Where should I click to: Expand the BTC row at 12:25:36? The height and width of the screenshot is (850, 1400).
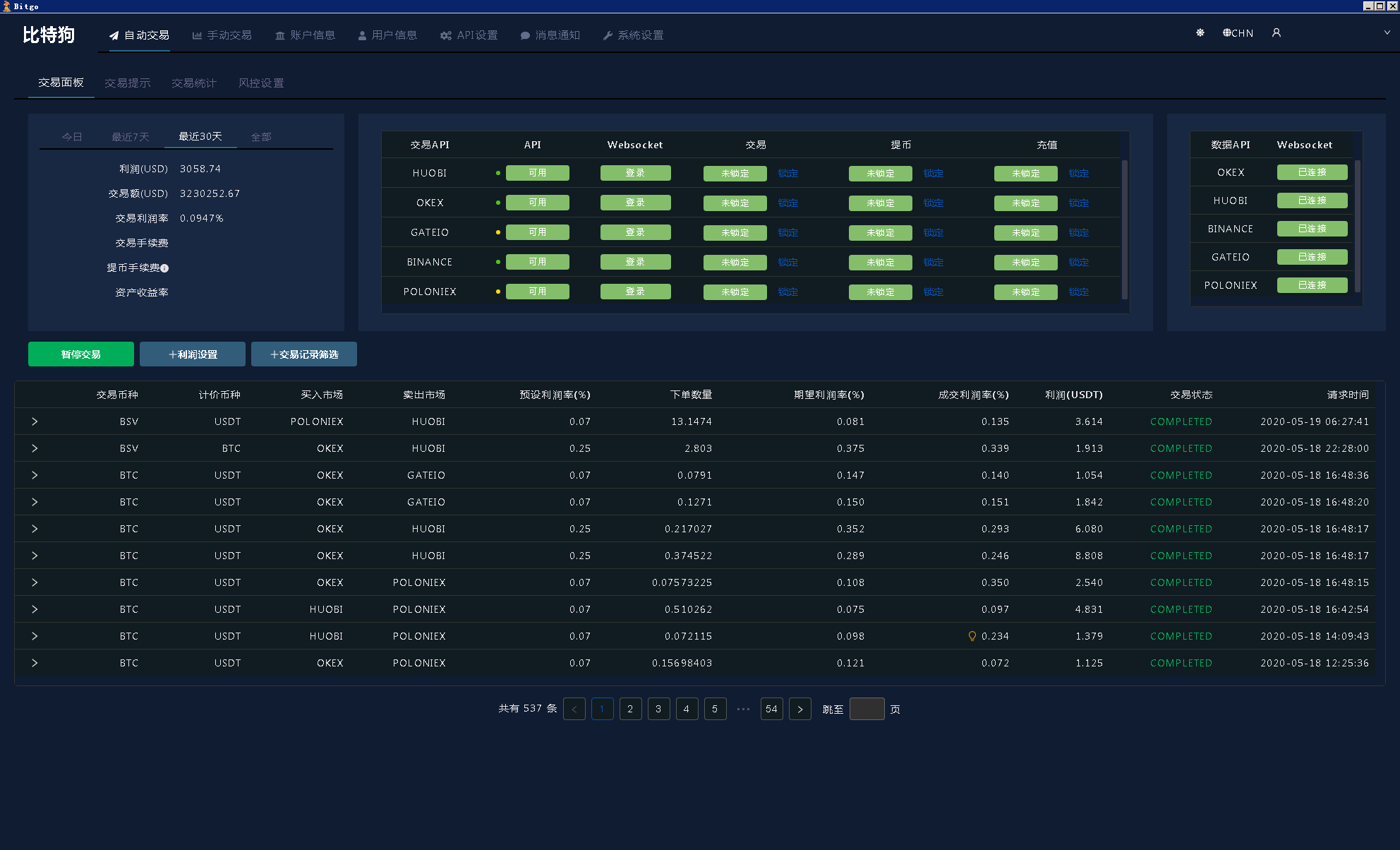click(x=35, y=663)
